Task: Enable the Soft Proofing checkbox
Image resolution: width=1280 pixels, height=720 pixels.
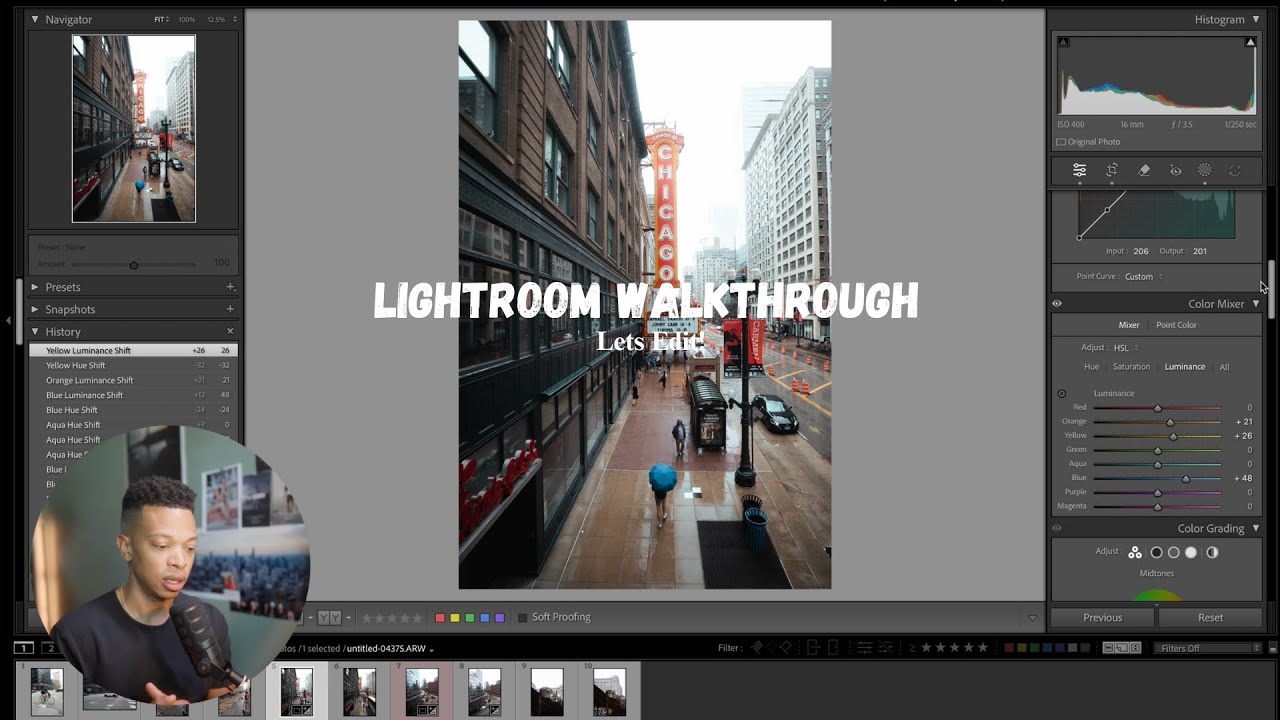Action: [x=522, y=618]
